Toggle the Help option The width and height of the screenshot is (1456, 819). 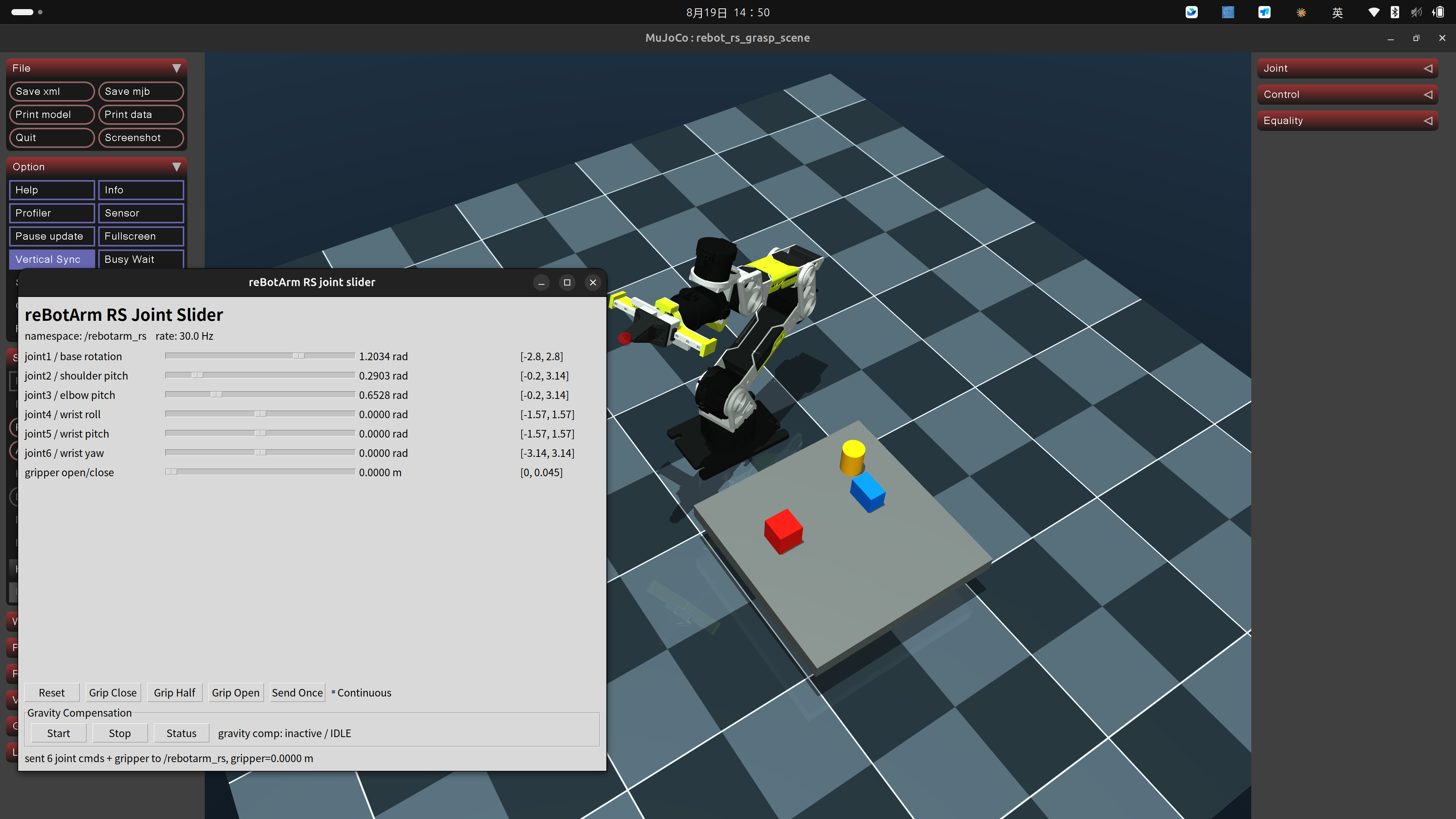52,190
